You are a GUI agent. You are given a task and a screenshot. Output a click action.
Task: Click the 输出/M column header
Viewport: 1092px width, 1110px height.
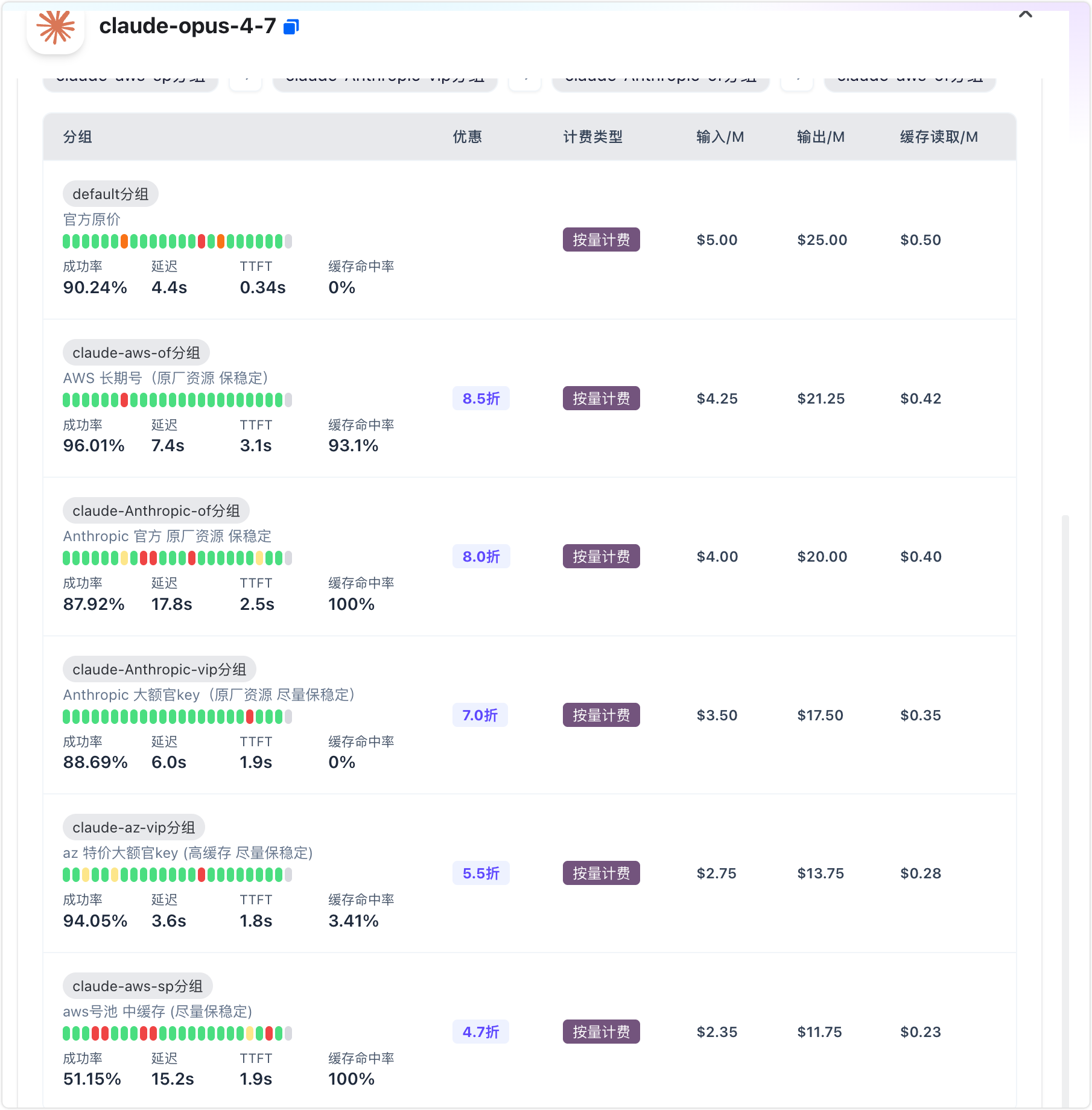point(821,137)
